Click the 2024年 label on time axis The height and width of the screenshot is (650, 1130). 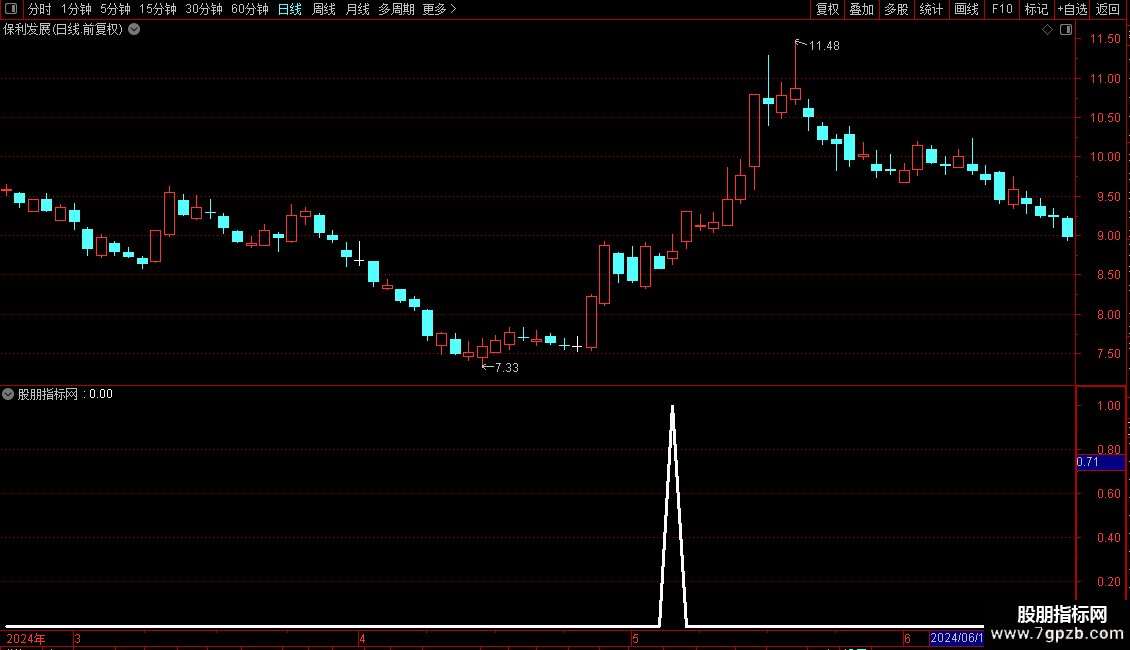tap(26, 639)
